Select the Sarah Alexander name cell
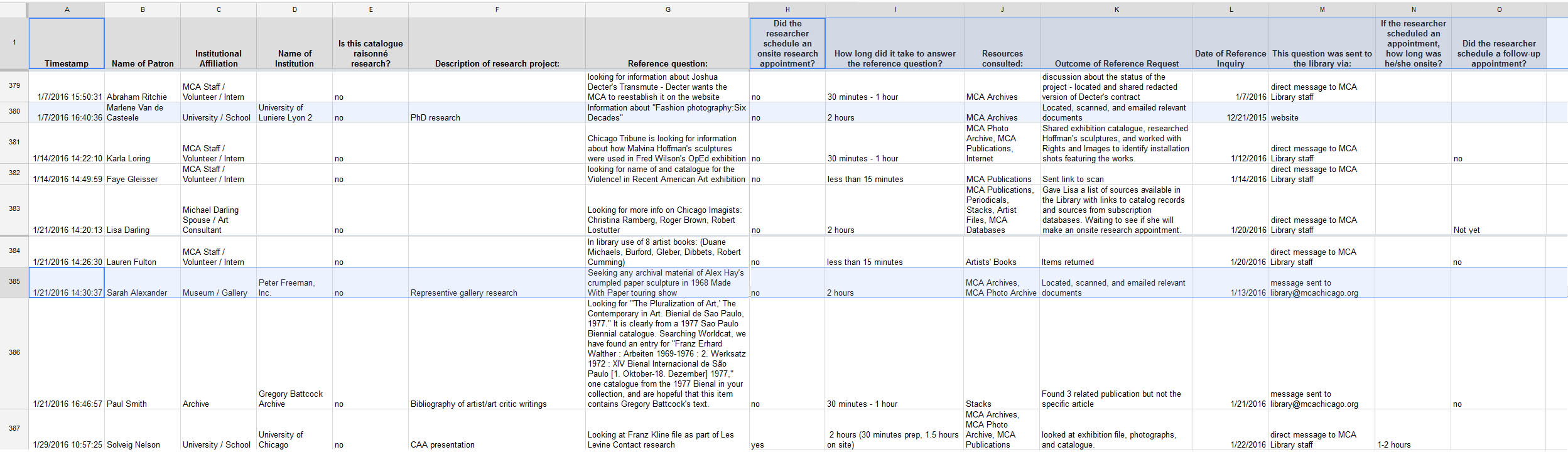This screenshot has height=452, width=1568. 142,292
